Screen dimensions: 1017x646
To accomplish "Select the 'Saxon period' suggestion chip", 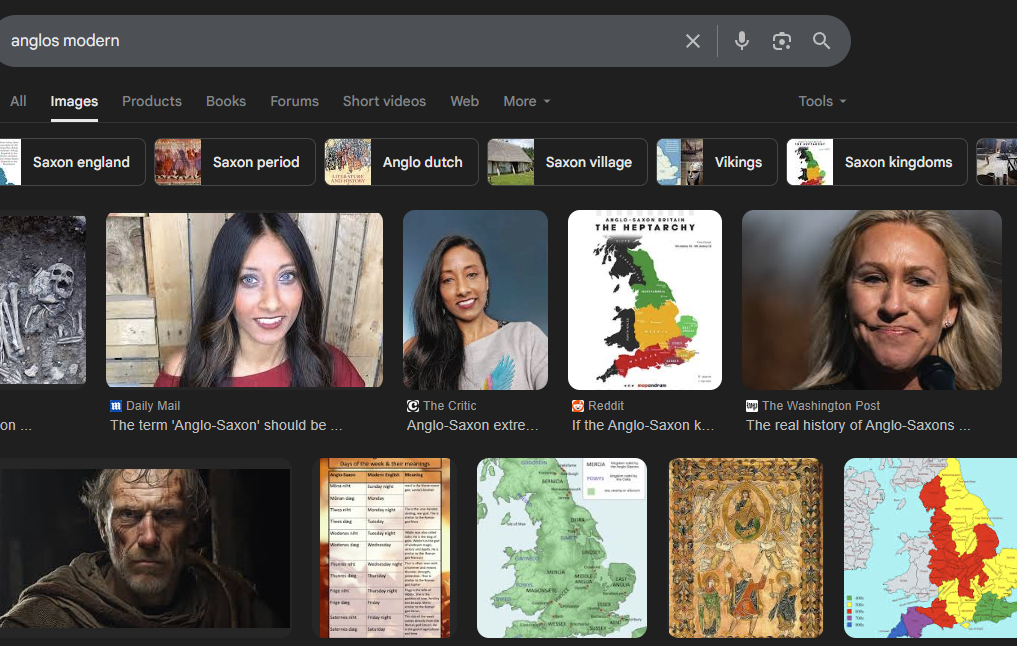I will [235, 162].
